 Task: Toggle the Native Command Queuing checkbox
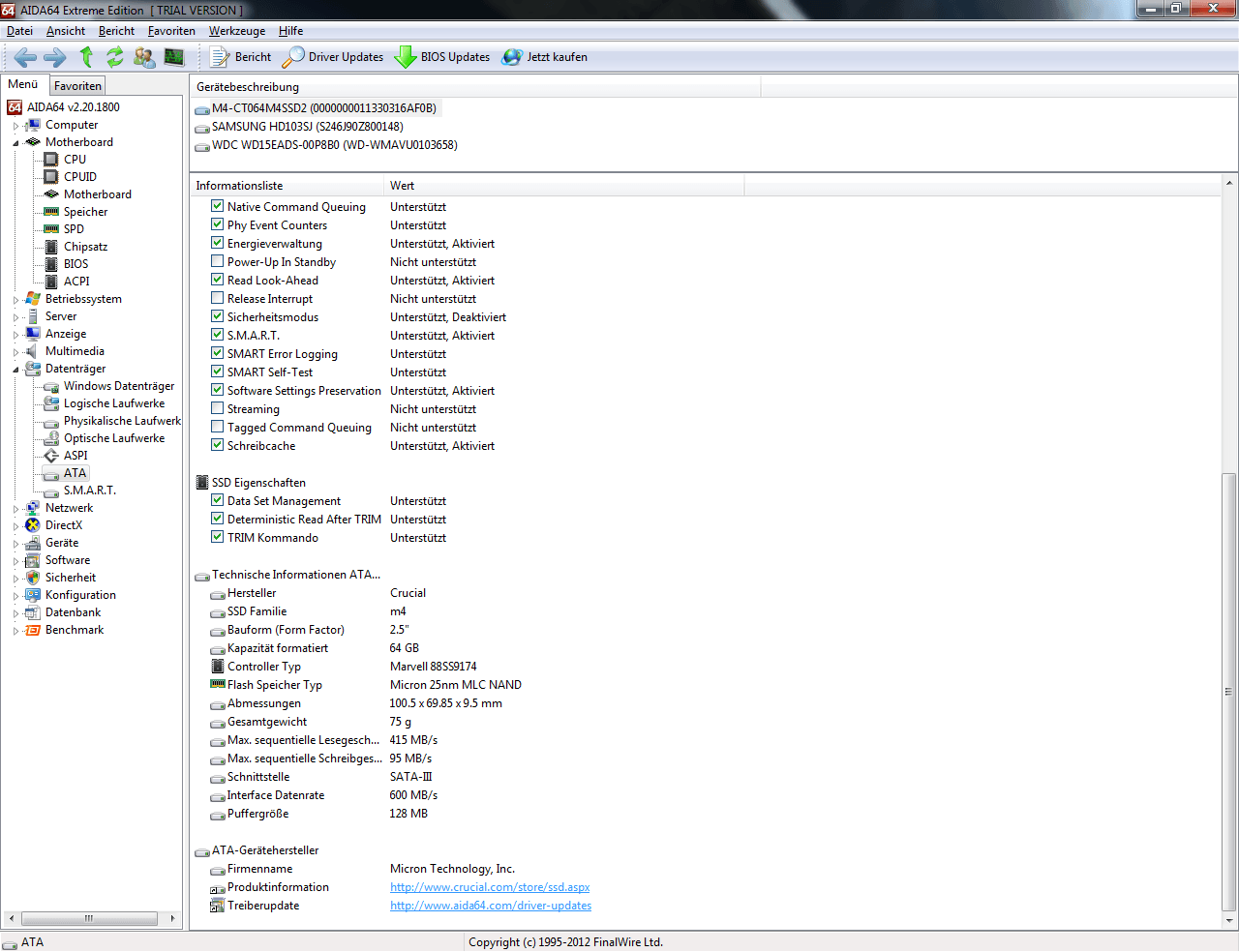pos(218,206)
